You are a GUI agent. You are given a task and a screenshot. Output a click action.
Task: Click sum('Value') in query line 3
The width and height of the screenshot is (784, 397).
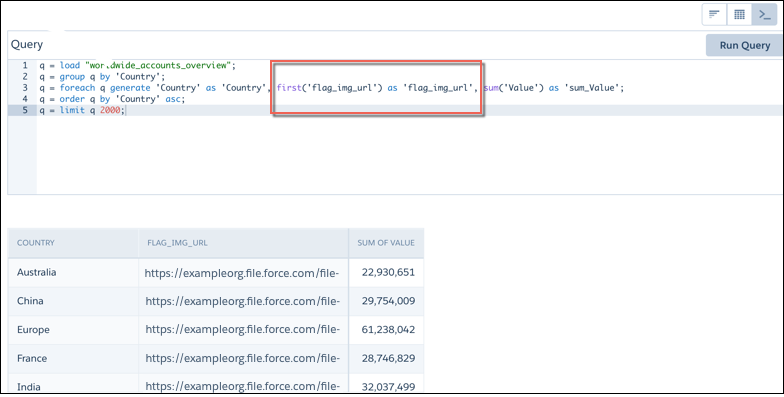pyautogui.click(x=514, y=88)
